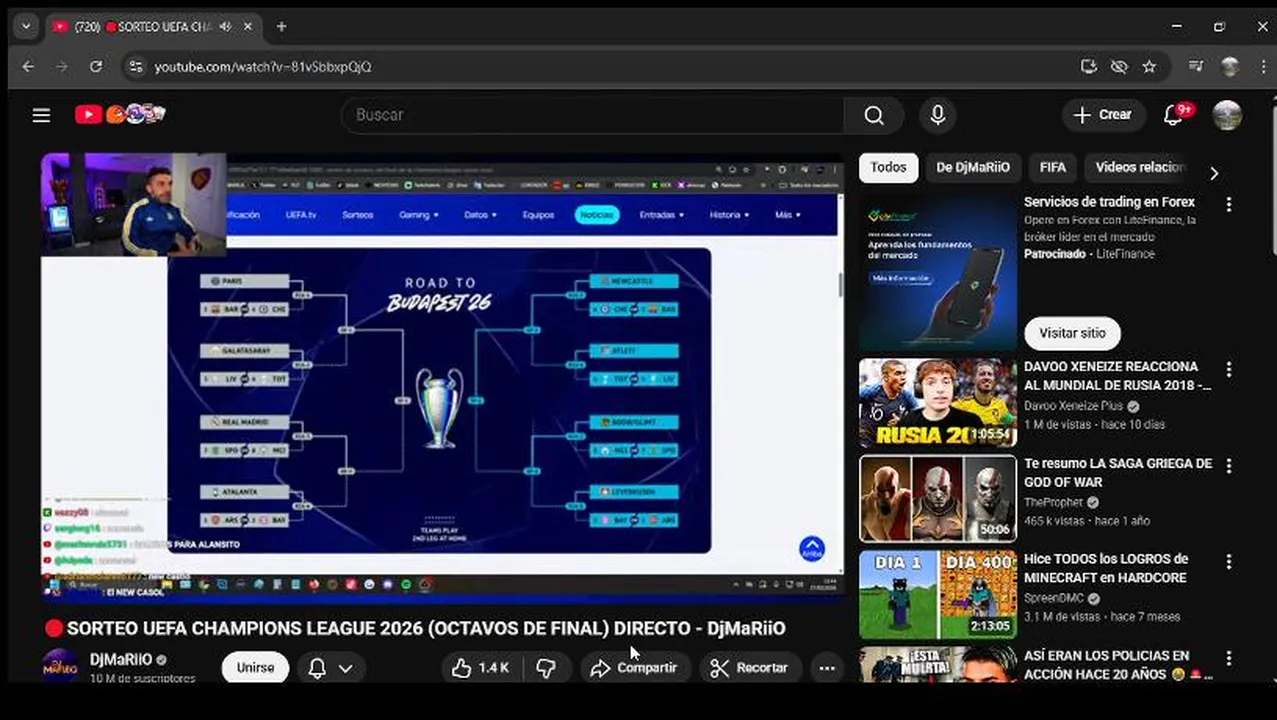Screen dimensions: 1277x720
Task: Open the Servicios de trading en Forex title
Action: coord(1109,202)
